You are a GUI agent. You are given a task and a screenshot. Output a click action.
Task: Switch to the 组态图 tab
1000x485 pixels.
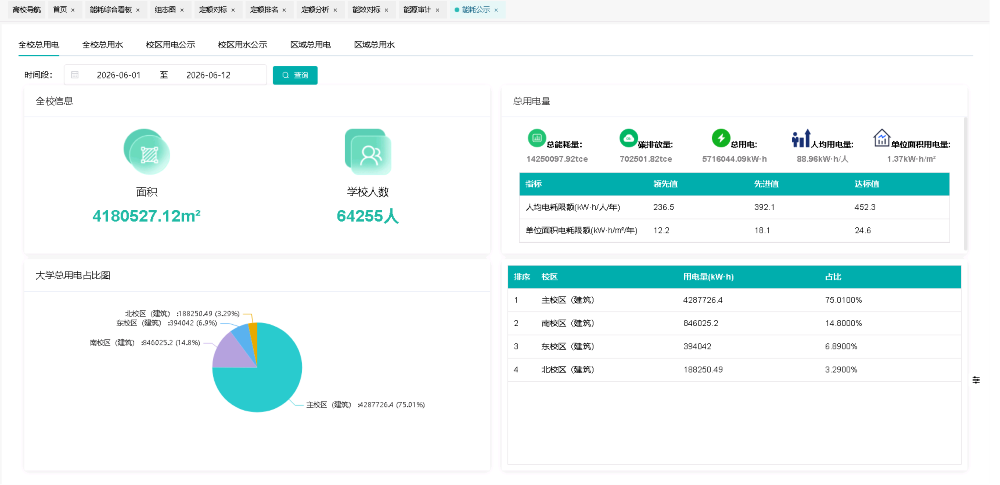165,10
